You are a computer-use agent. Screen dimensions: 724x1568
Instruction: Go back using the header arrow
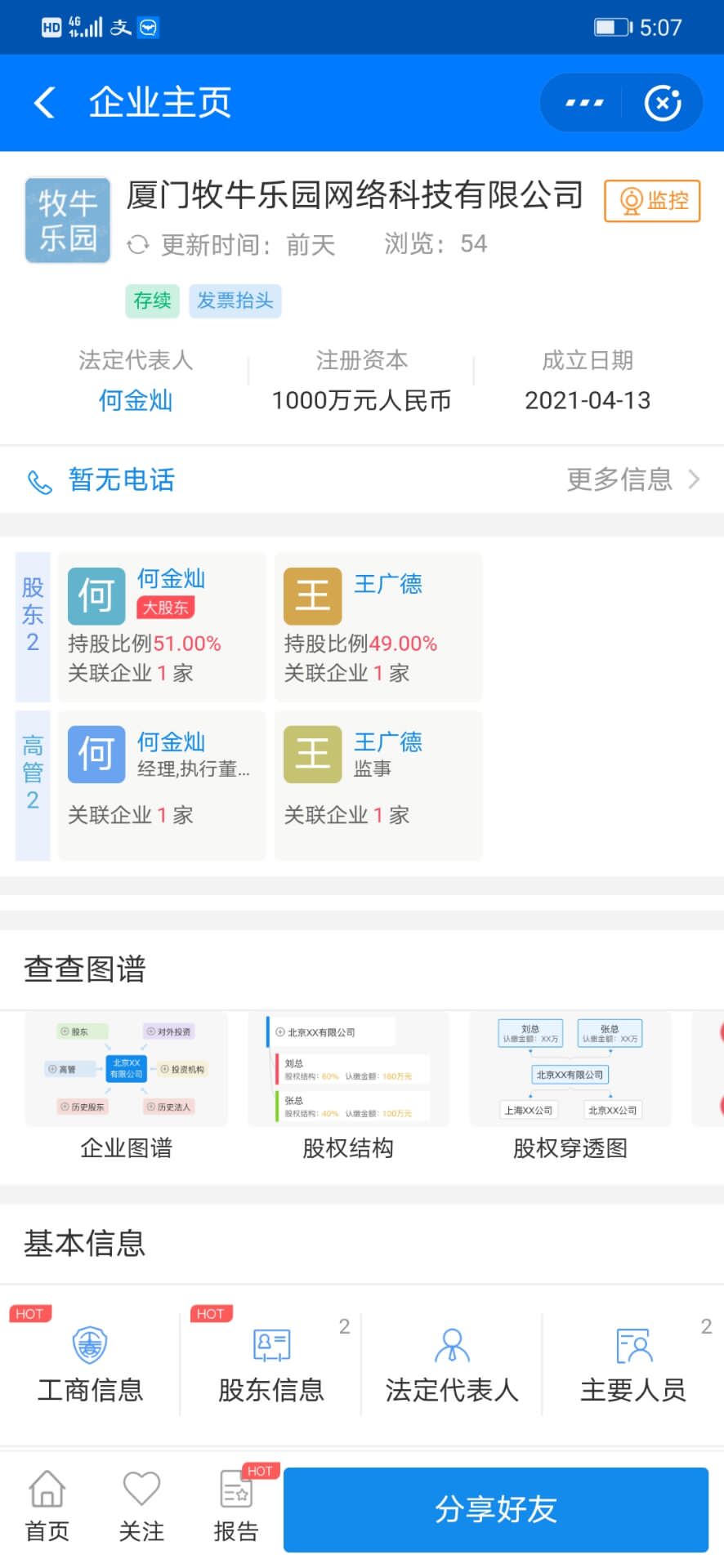[45, 103]
